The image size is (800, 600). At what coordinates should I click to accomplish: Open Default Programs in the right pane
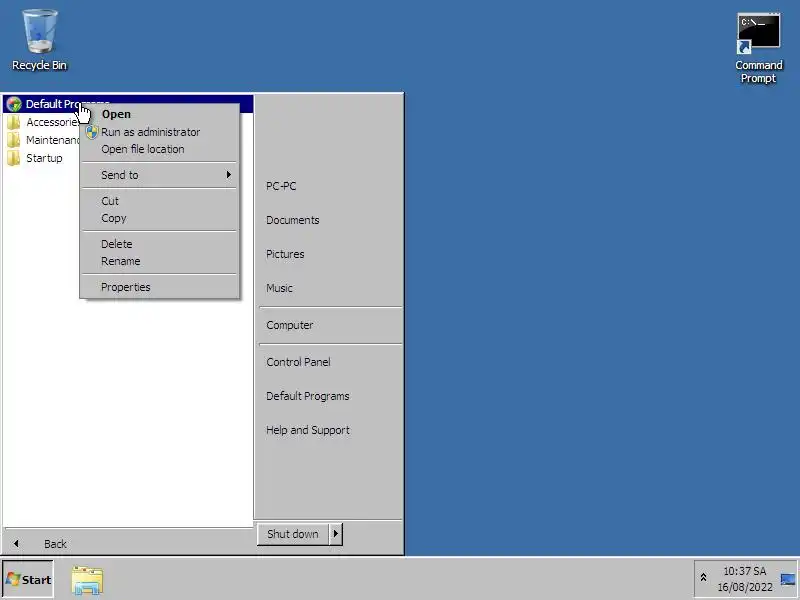(x=308, y=396)
